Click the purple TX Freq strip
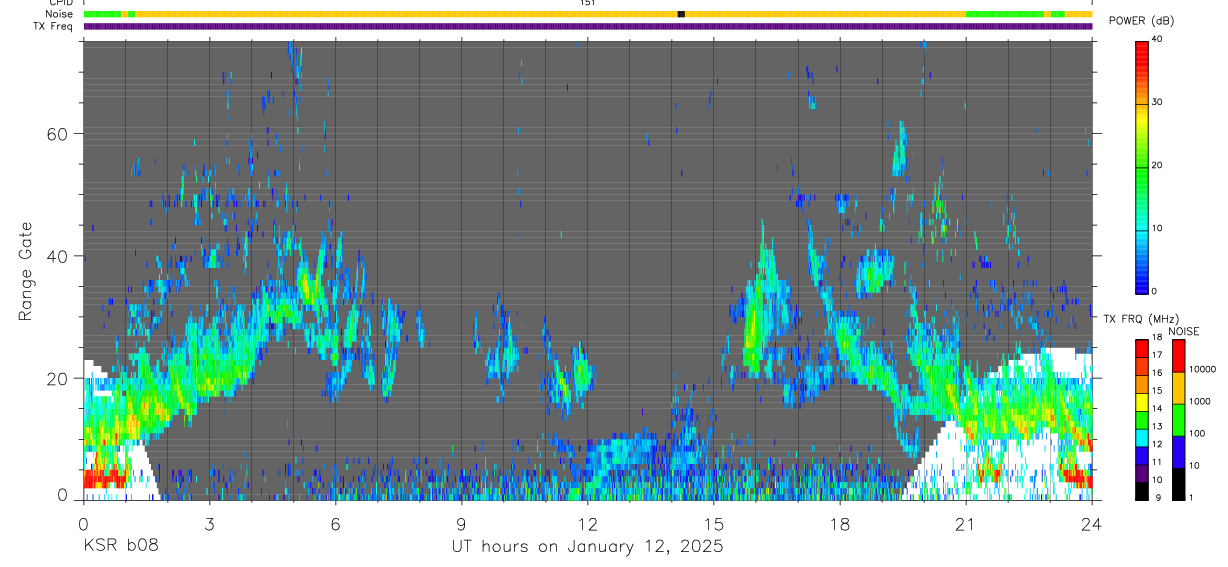The image size is (1228, 567). point(588,26)
